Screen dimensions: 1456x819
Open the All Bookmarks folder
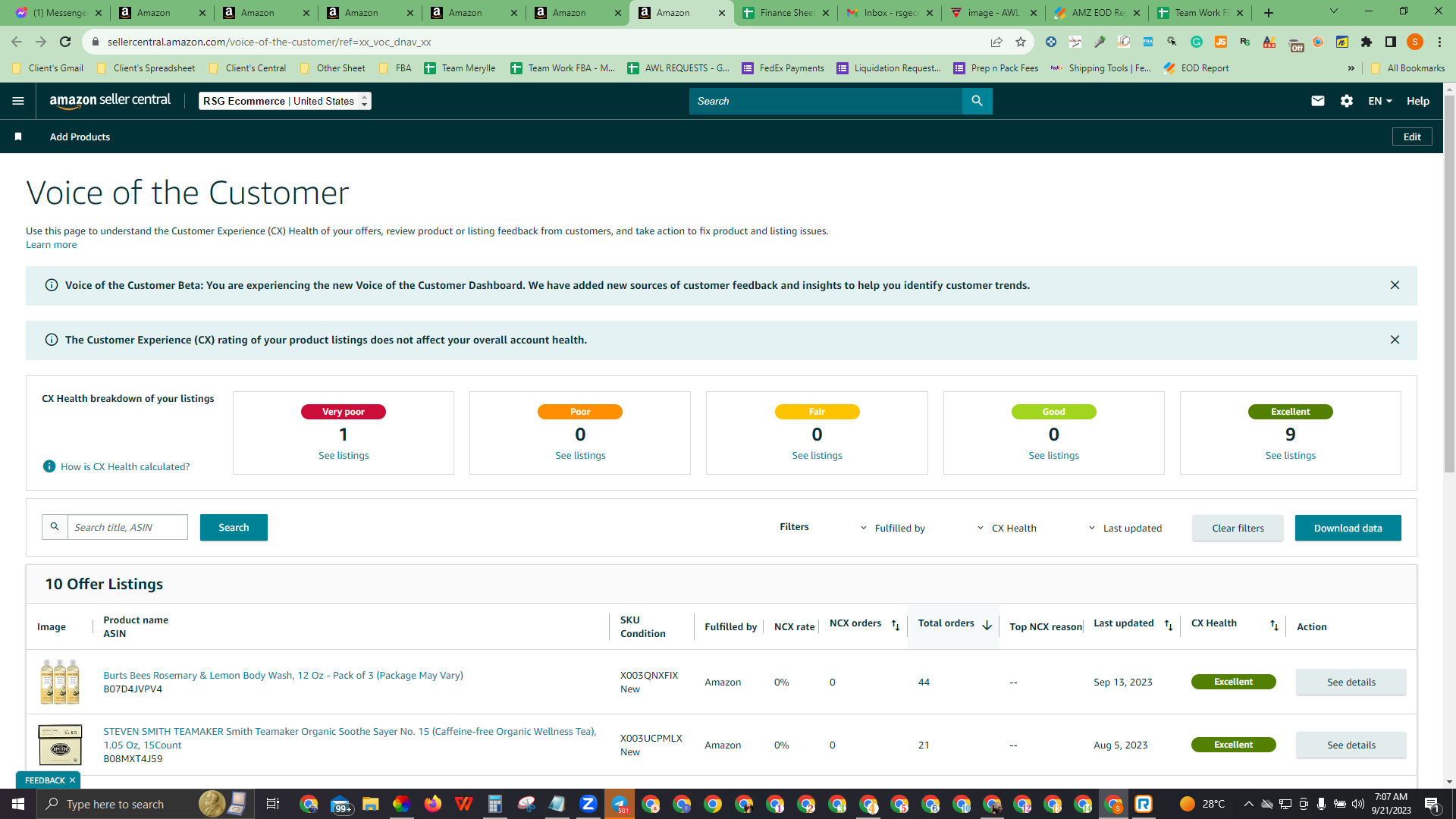point(1407,68)
